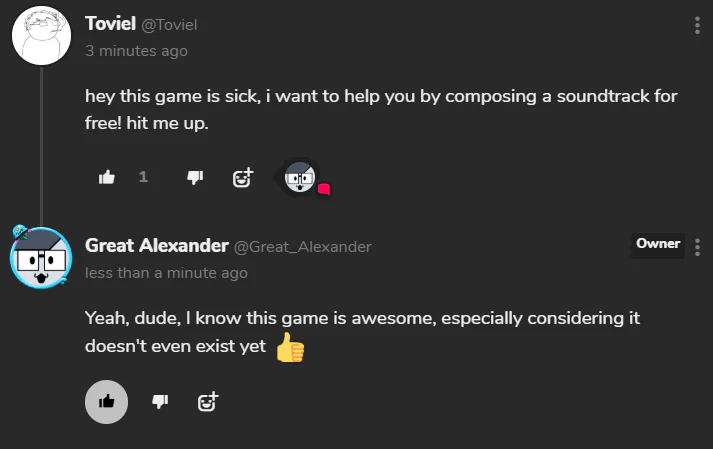The image size is (713, 449).
Task: Open the more options menu on Toviel's comment
Action: pyautogui.click(x=697, y=26)
